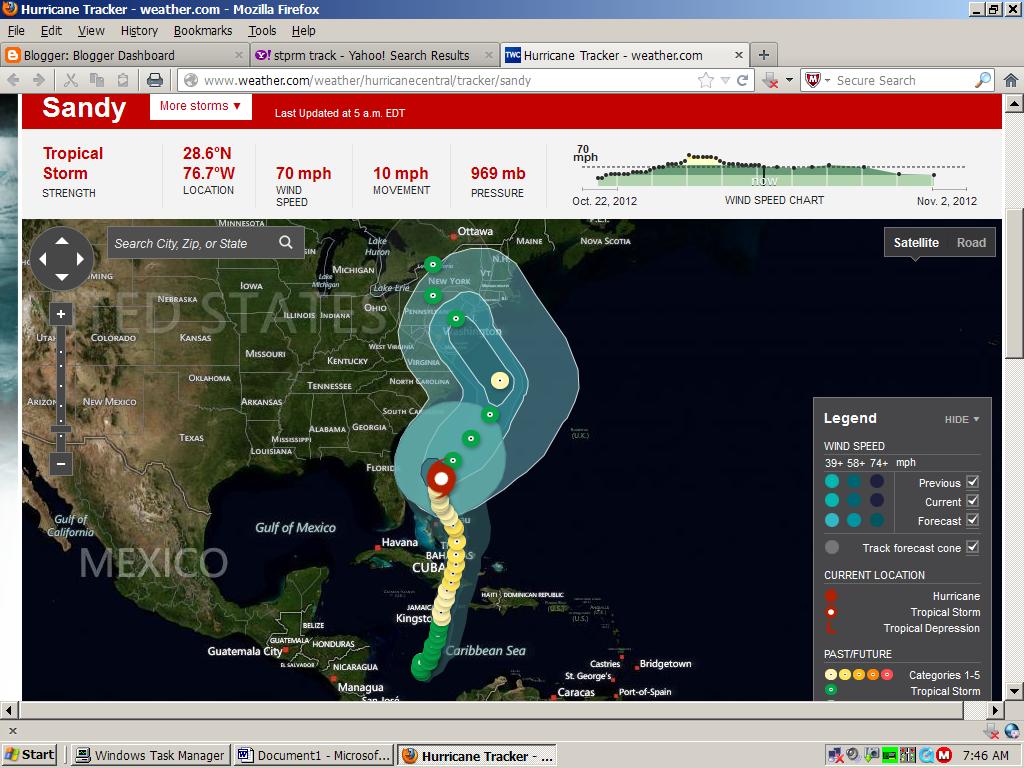Switch to Yahoo Search Results tab
Screen dimensions: 1024x768
point(374,56)
